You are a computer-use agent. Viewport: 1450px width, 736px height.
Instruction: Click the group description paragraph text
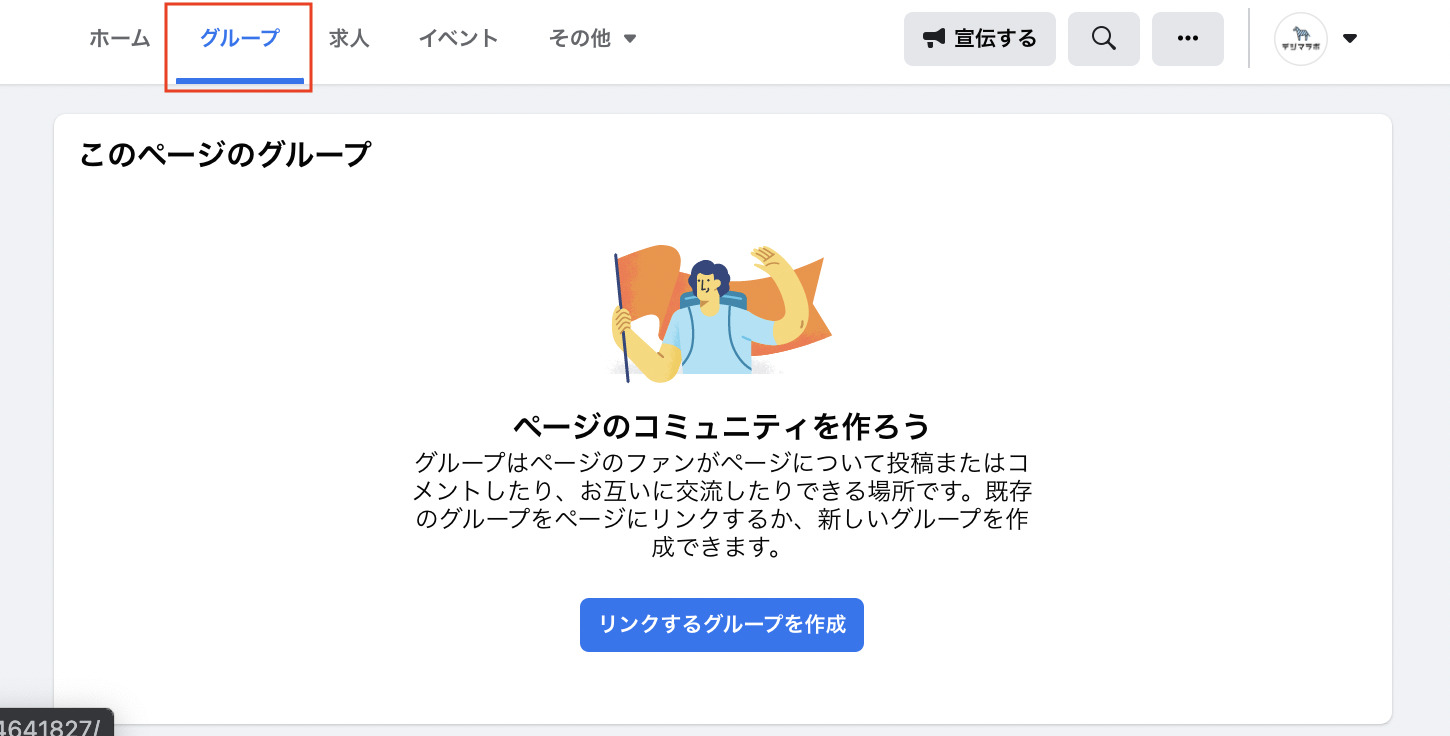(x=722, y=506)
